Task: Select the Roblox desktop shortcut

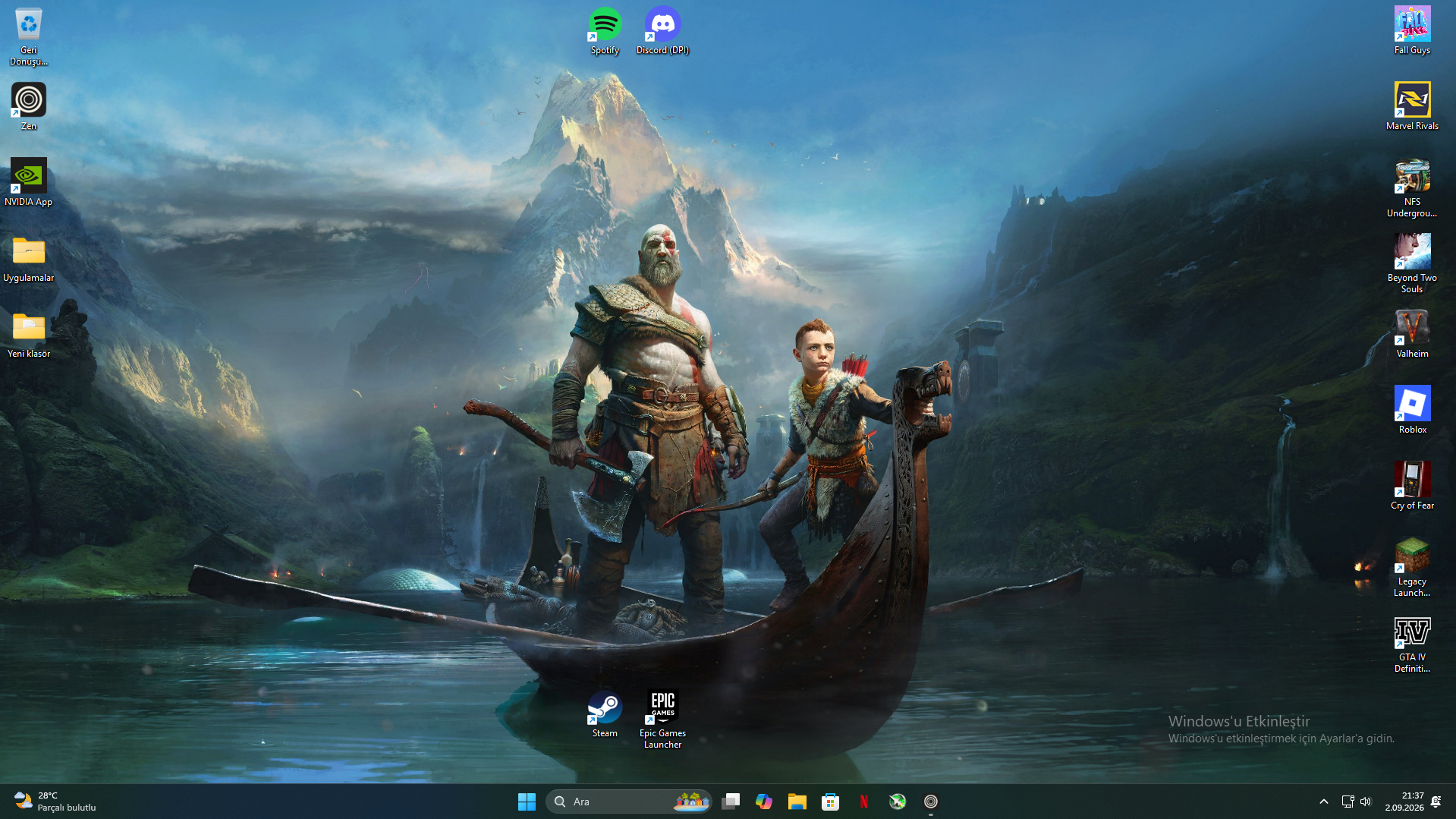Action: 1413,410
